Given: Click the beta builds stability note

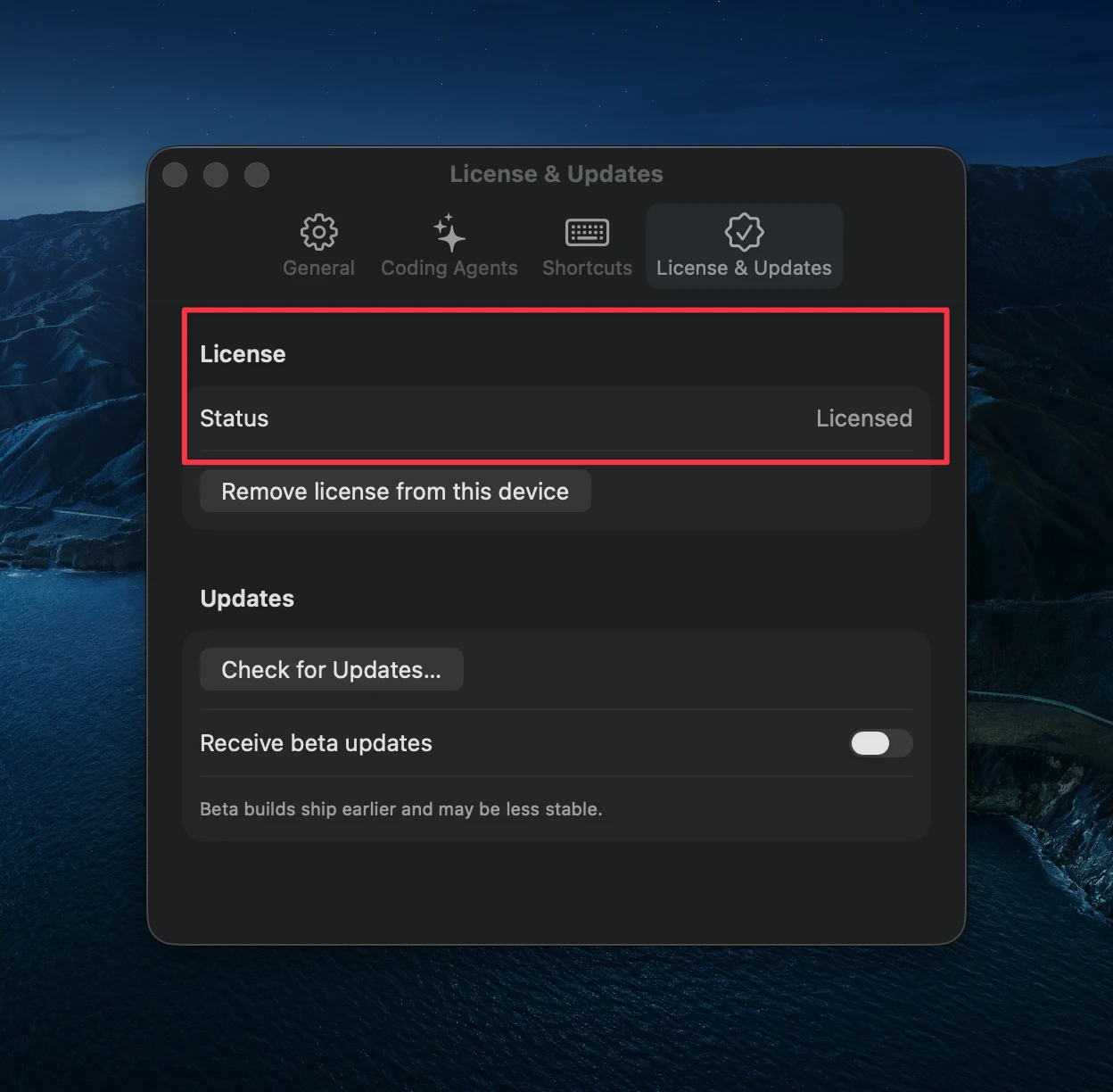Looking at the screenshot, I should click(x=400, y=809).
